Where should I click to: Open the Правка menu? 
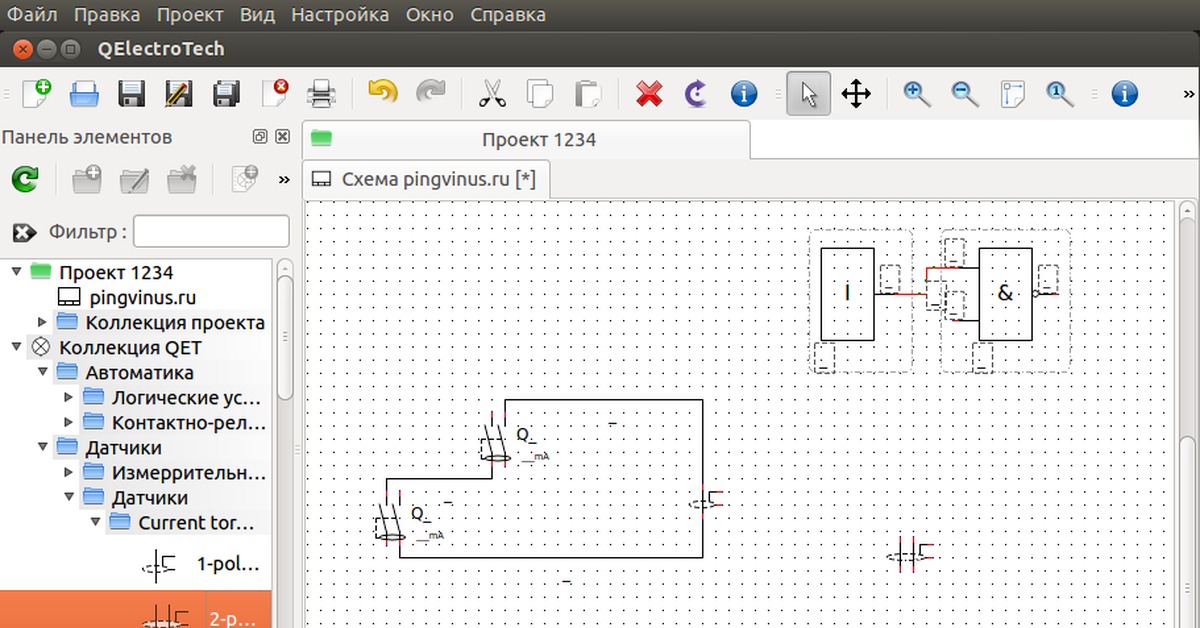coord(107,15)
